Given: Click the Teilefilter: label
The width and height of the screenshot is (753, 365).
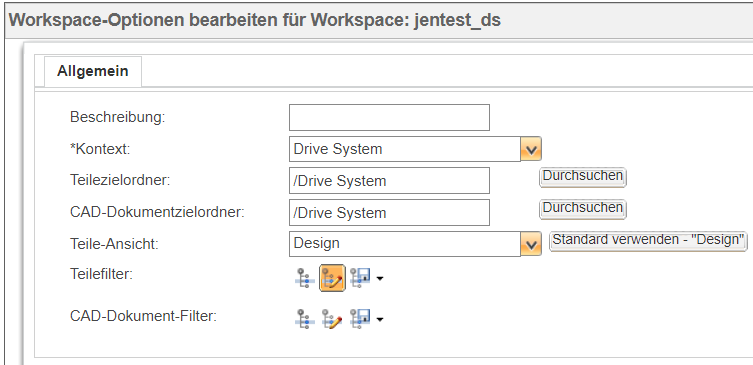Looking at the screenshot, I should tap(101, 274).
